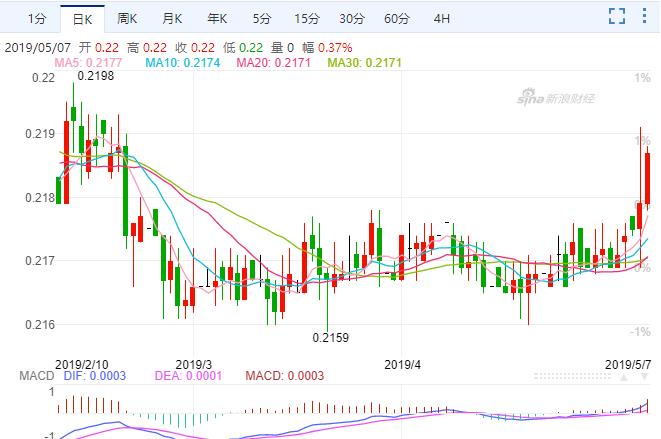This screenshot has height=439, width=661.
Task: Click the high price label 0.2198
Action: (96, 76)
